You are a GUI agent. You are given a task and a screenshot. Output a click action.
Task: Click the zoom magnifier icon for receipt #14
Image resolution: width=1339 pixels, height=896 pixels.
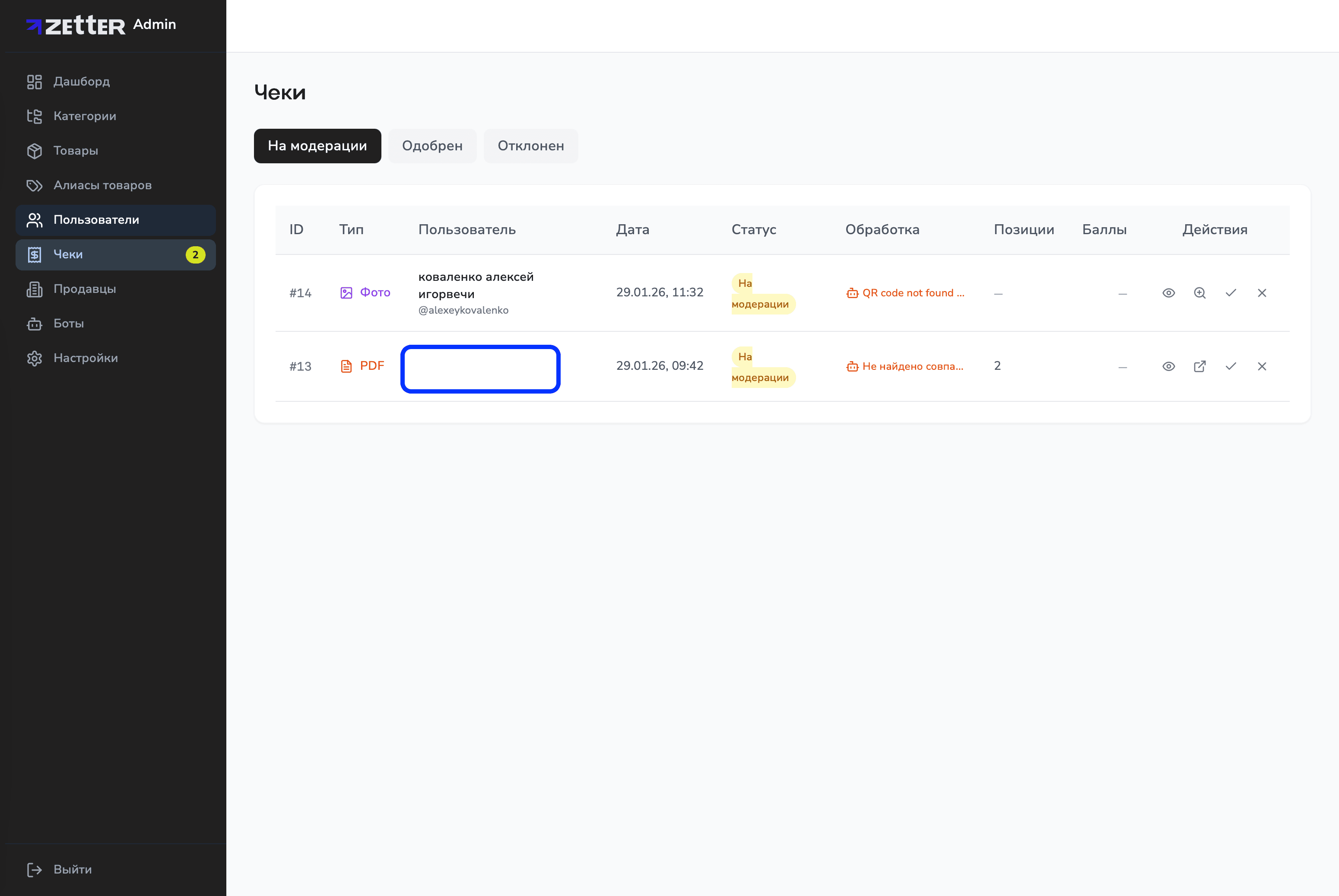[x=1199, y=292]
